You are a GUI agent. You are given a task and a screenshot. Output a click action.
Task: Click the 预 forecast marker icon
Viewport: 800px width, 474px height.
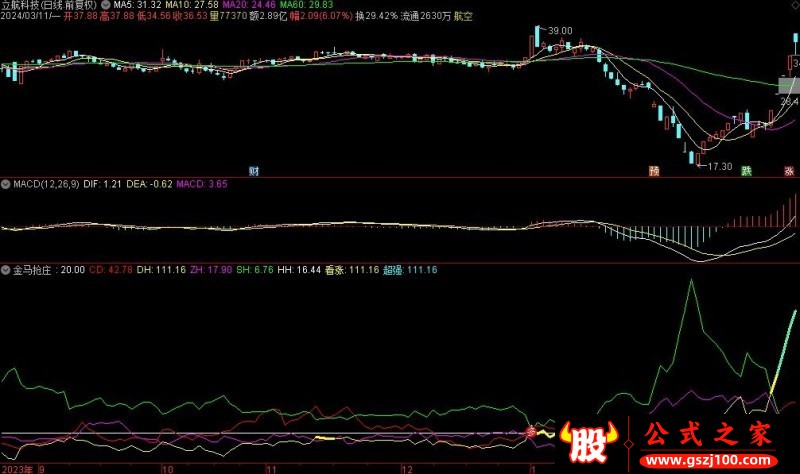click(654, 171)
